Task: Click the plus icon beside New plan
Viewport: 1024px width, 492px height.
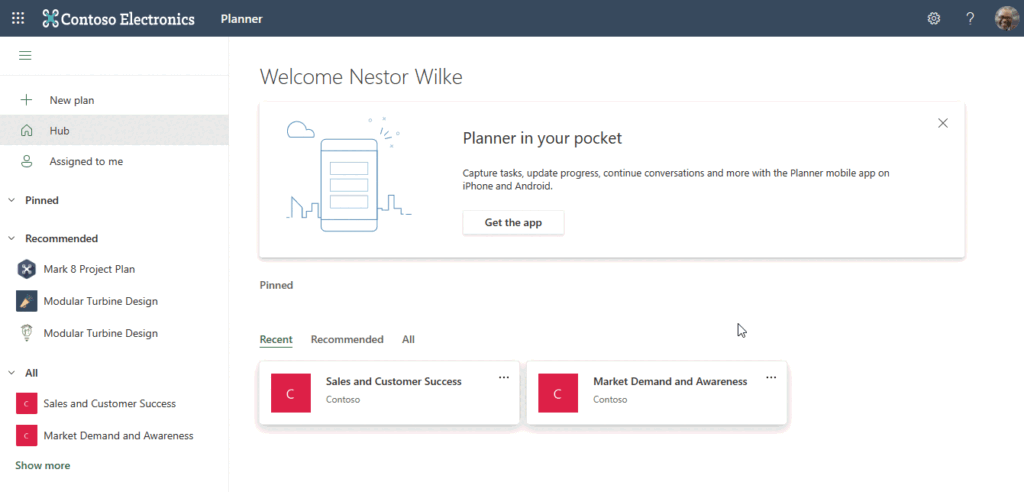Action: [x=26, y=100]
